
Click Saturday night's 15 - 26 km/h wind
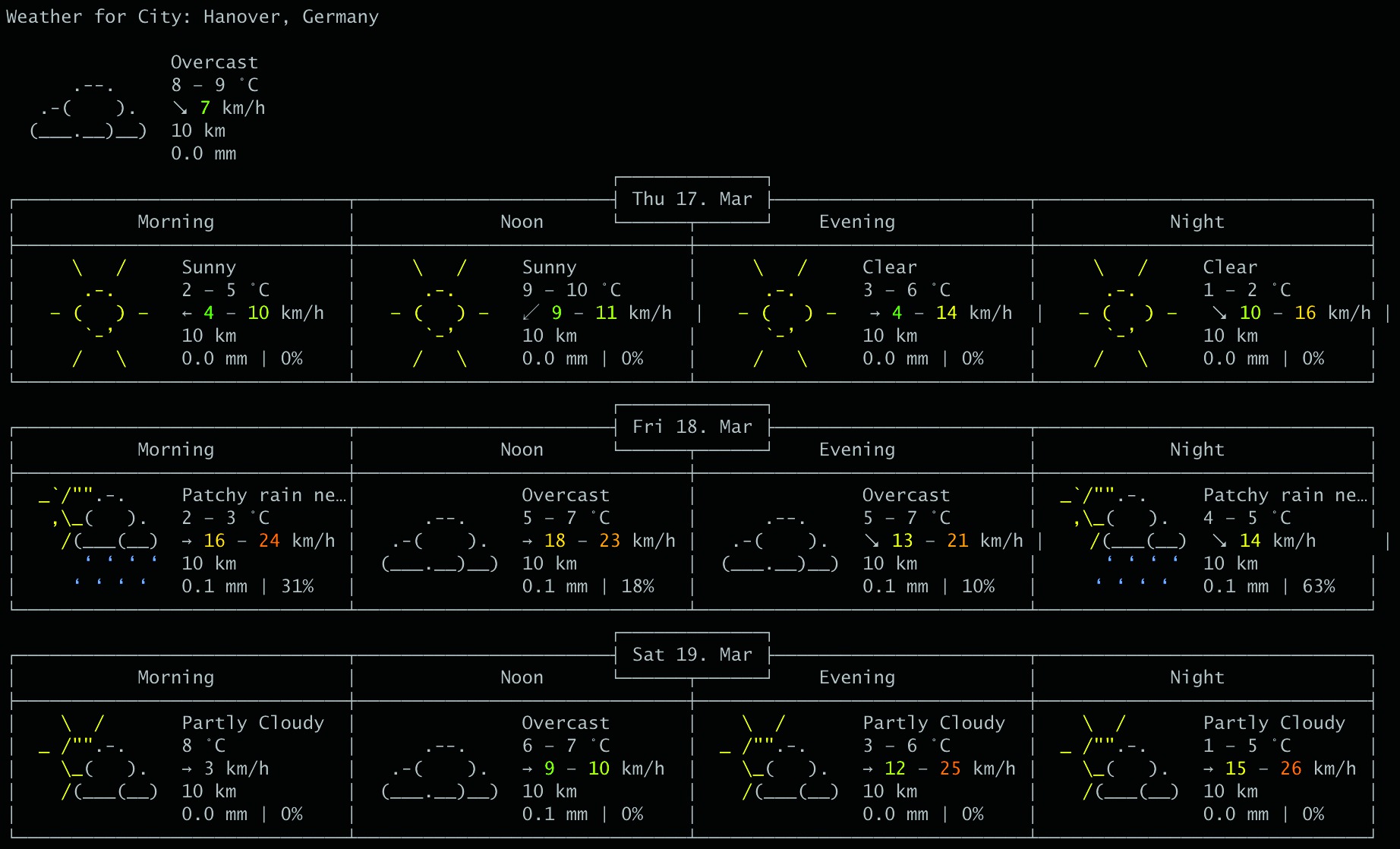point(1279,769)
